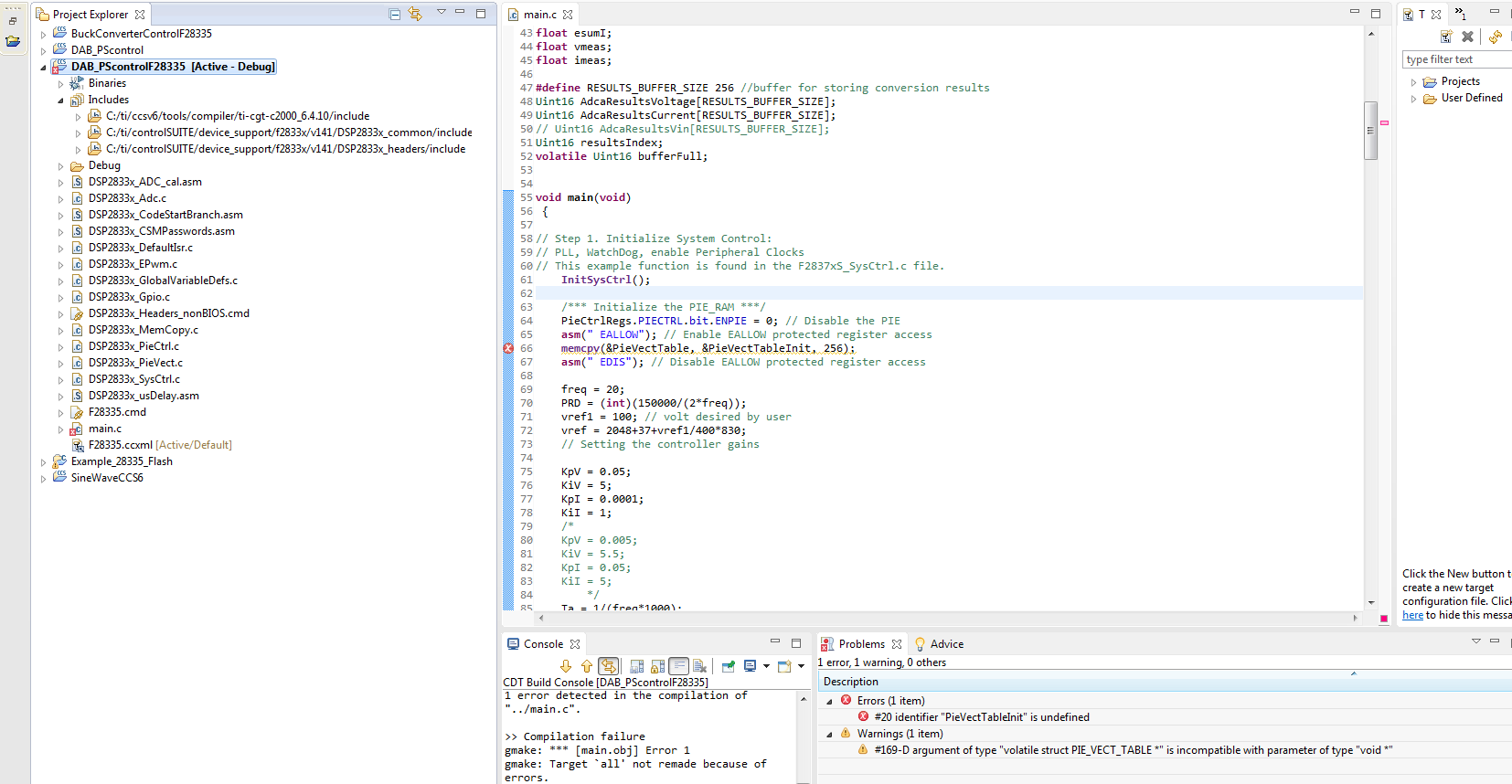Collapse all items in Project Explorer
The height and width of the screenshot is (784, 1512).
[395, 14]
